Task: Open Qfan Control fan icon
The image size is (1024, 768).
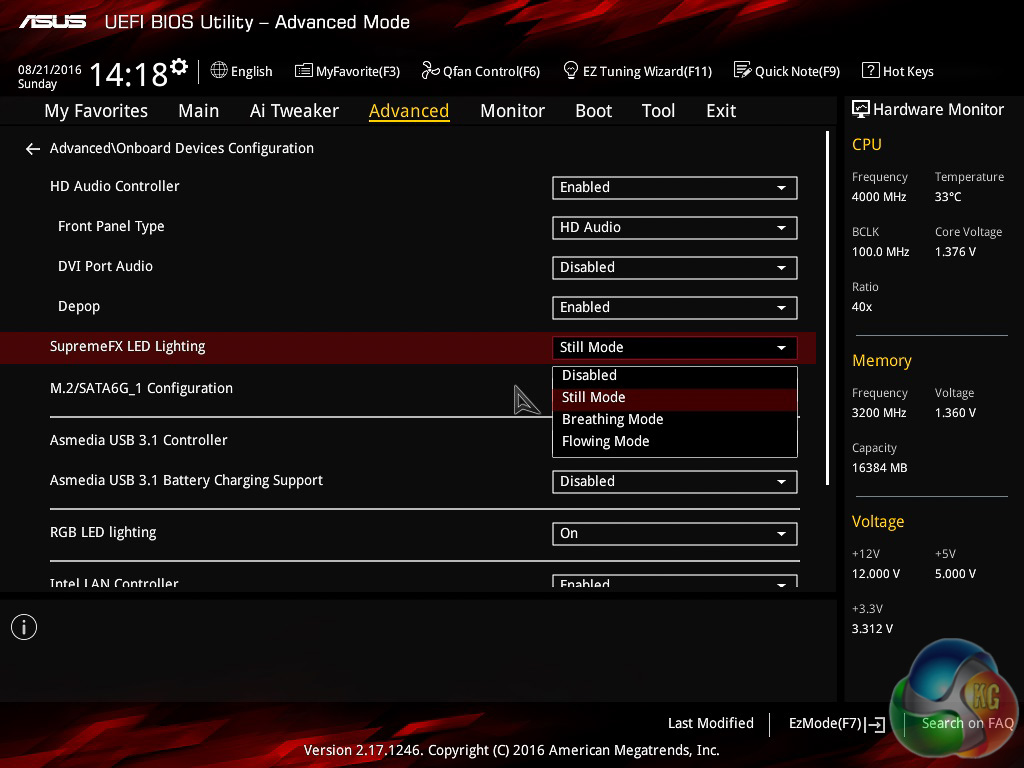Action: [430, 70]
